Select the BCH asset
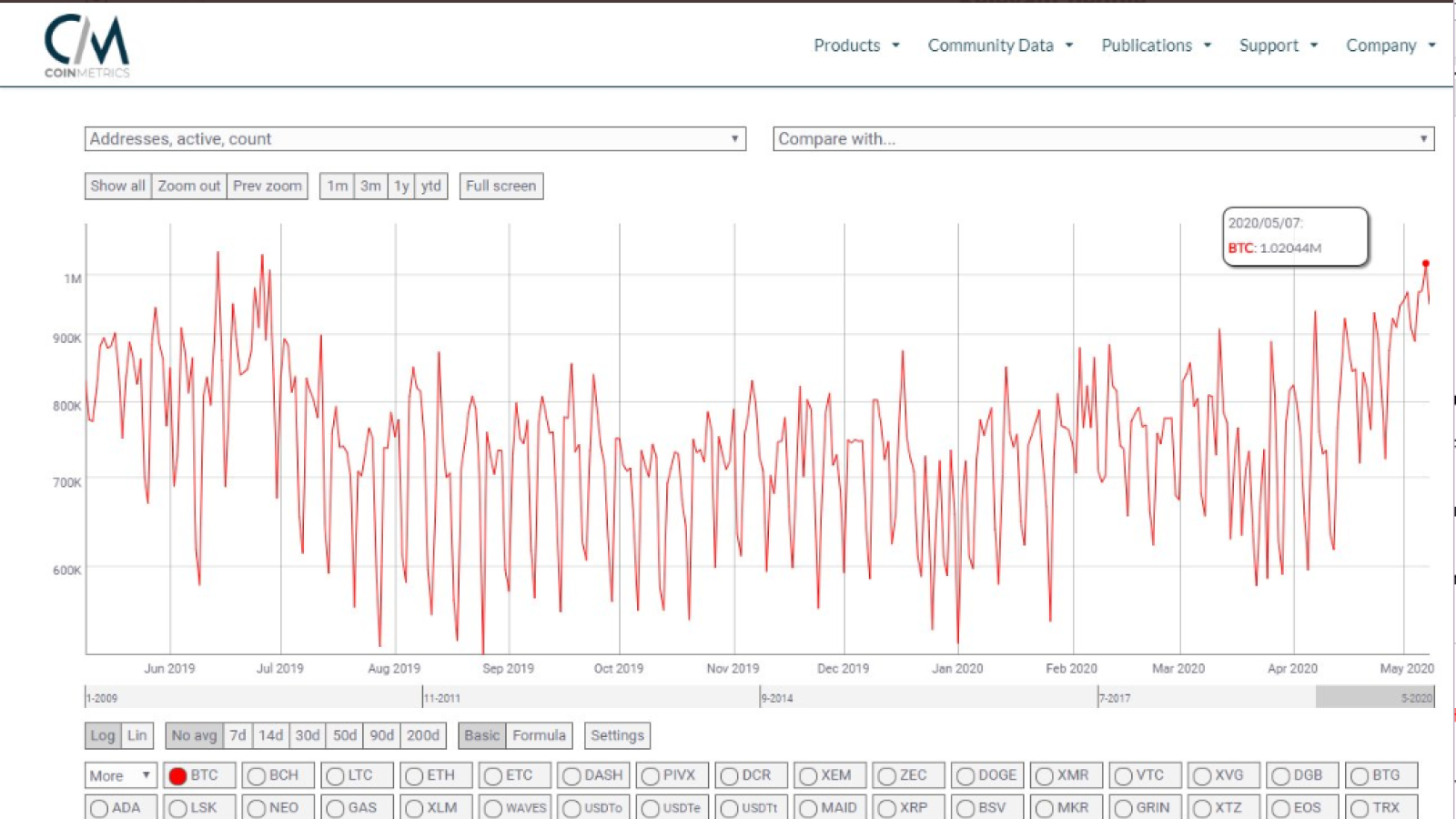Image resolution: width=1456 pixels, height=819 pixels. click(x=278, y=775)
